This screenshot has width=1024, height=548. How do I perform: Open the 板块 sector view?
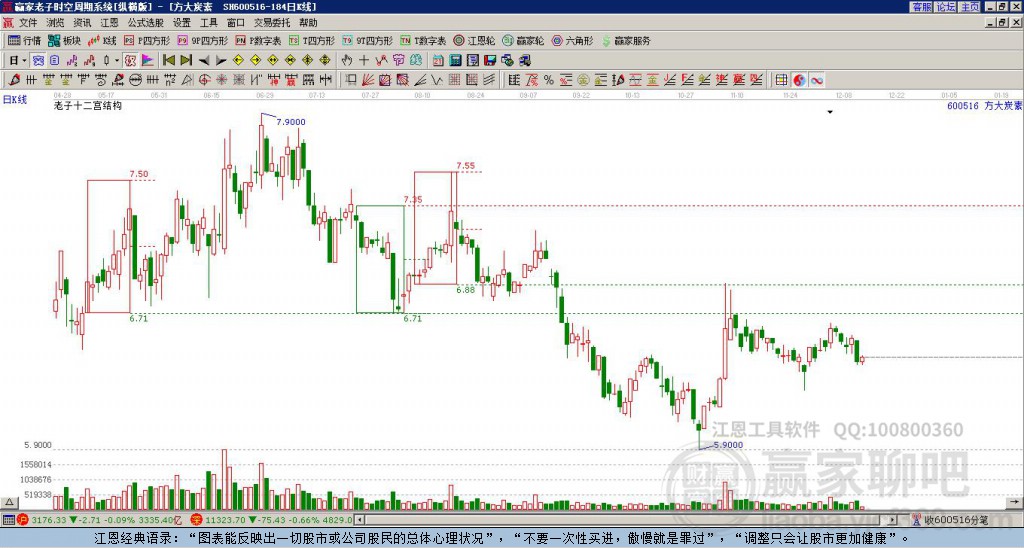click(64, 40)
